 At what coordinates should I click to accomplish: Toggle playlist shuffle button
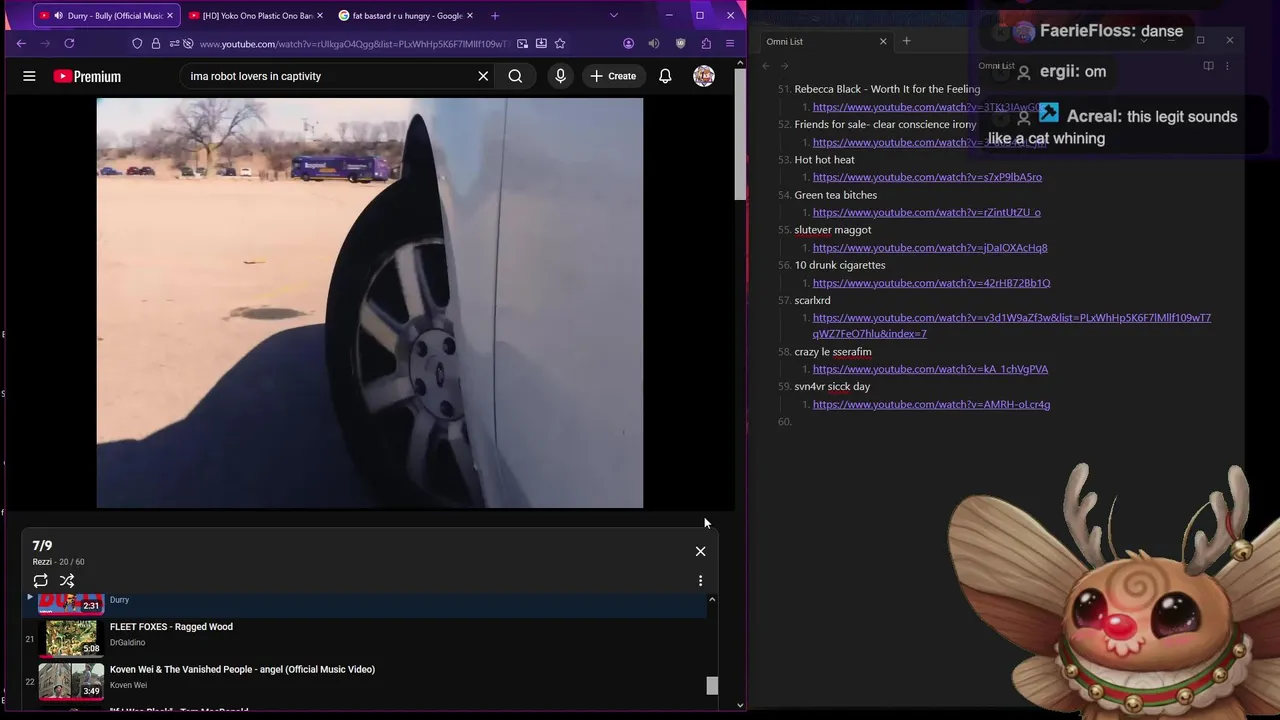tap(67, 581)
